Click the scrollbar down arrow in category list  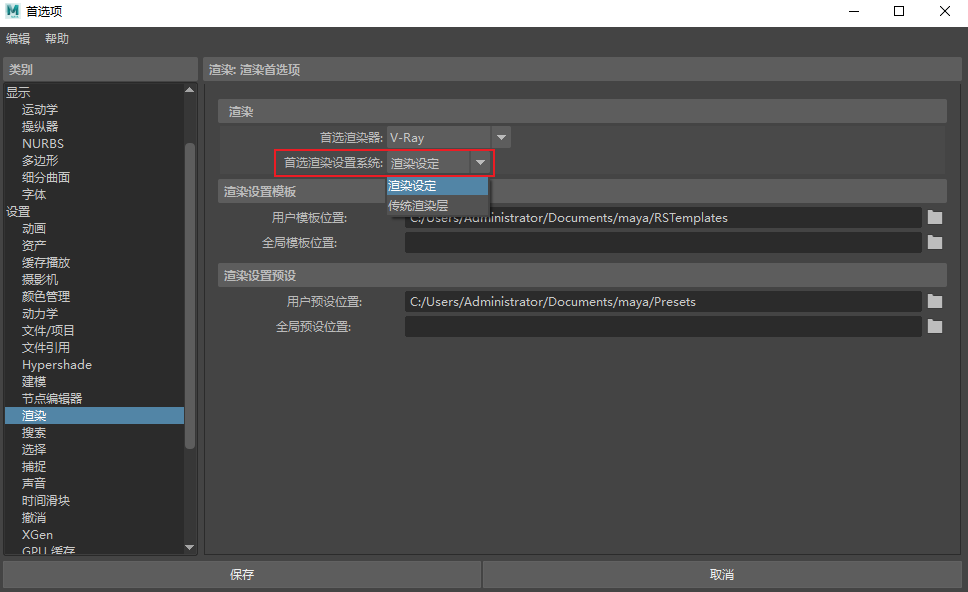tap(189, 547)
